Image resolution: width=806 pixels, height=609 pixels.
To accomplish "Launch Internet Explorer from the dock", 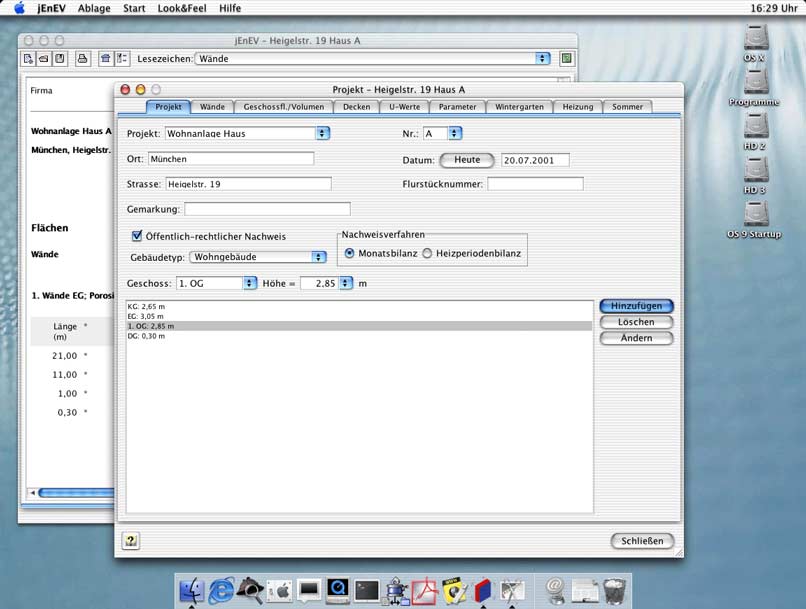I will point(221,590).
